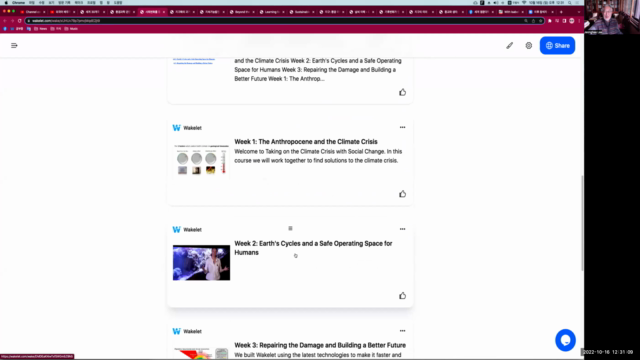This screenshot has width=640, height=360.
Task: Open 'Week 3: Repairing the Damage' title link
Action: click(x=320, y=345)
